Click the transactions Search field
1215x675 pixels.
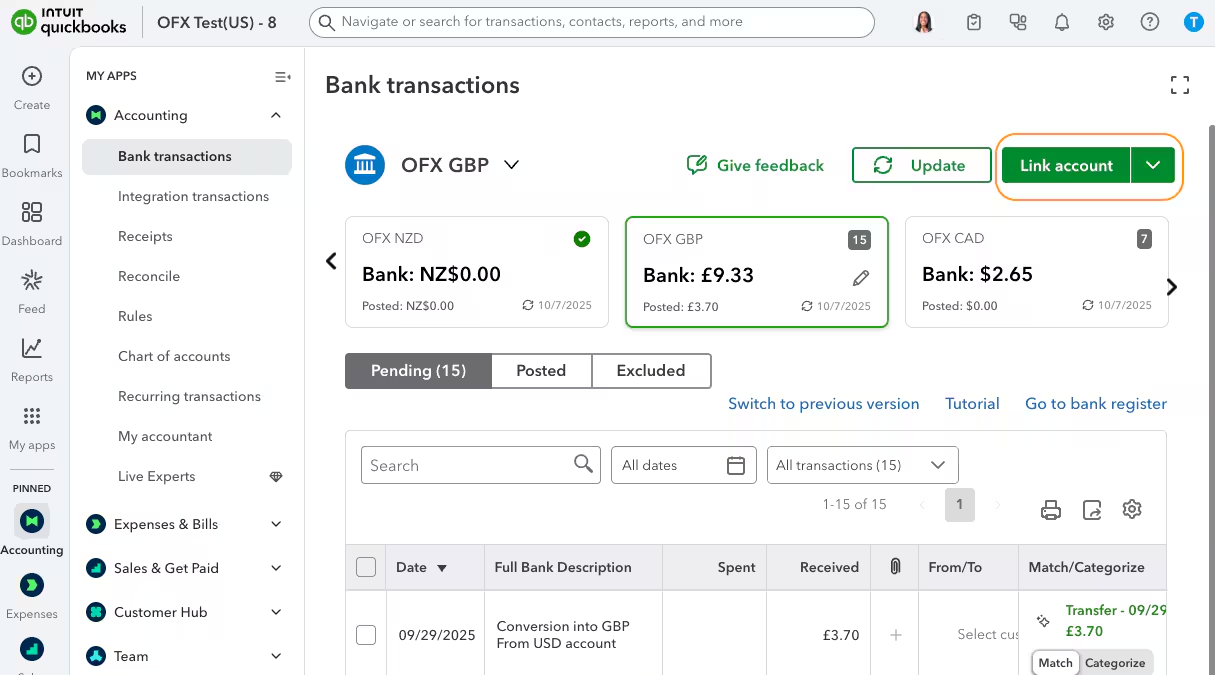tap(468, 465)
